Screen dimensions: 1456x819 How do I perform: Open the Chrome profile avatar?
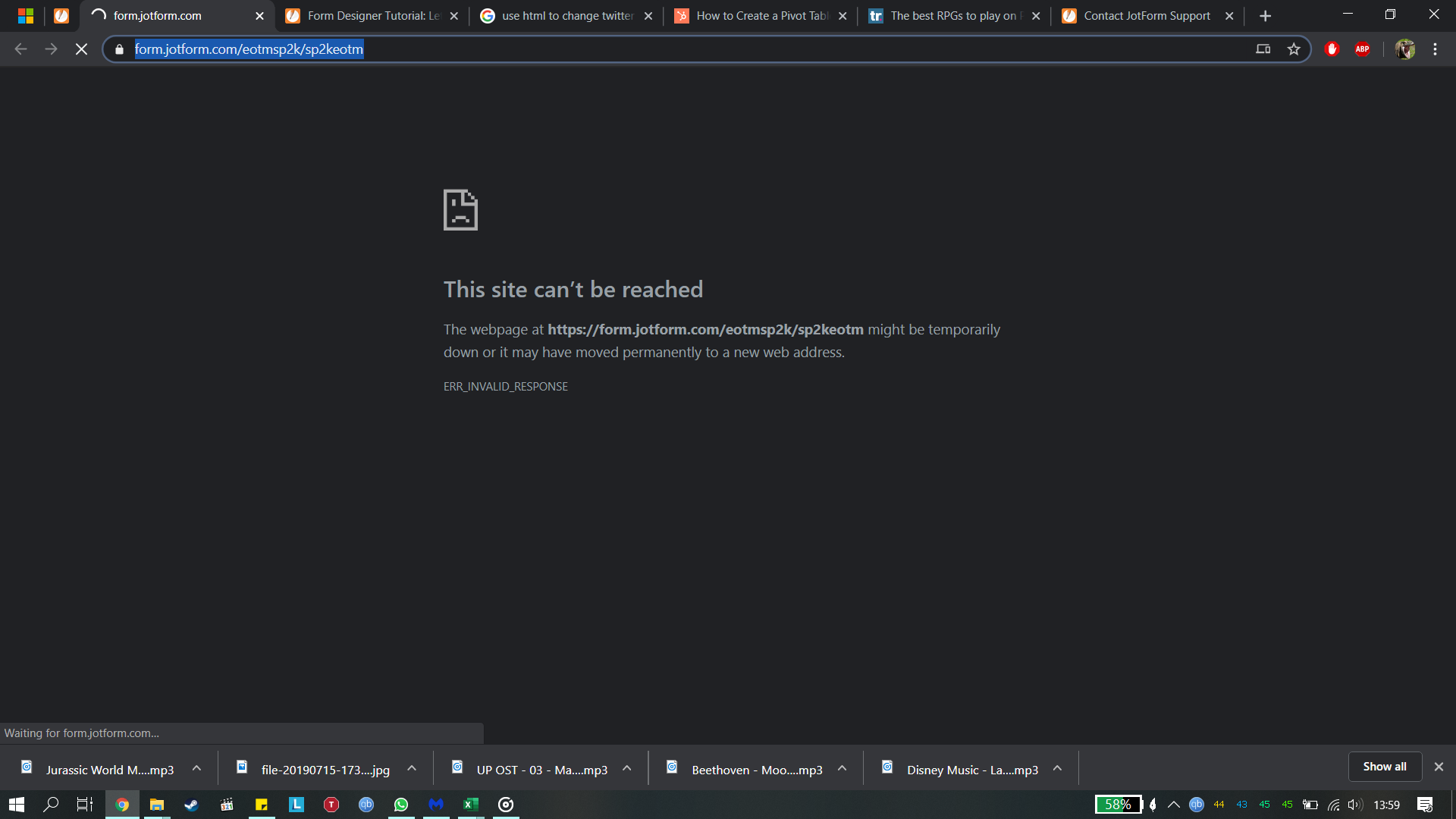(1404, 49)
